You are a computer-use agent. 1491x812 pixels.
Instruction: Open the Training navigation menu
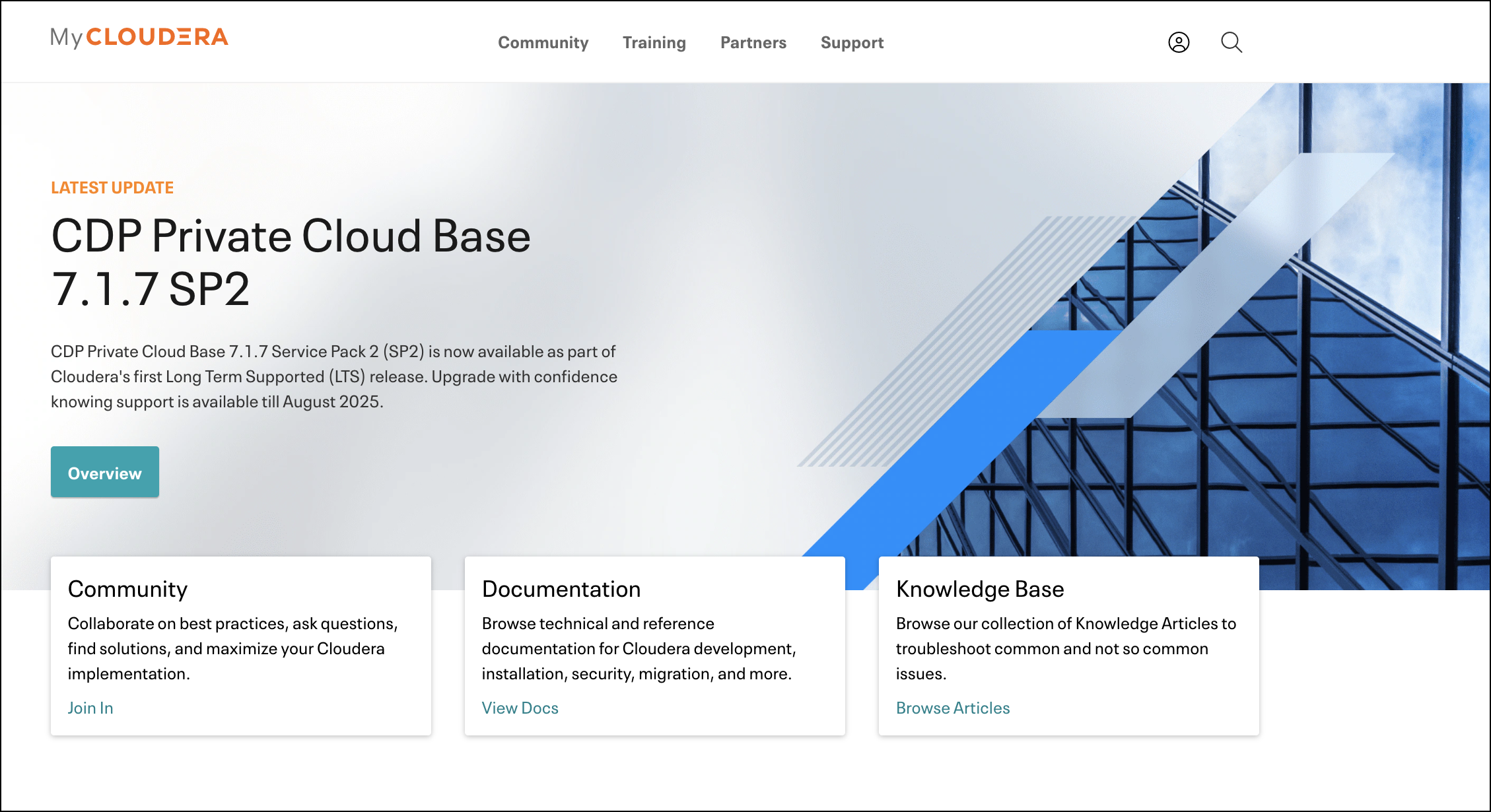pos(654,43)
